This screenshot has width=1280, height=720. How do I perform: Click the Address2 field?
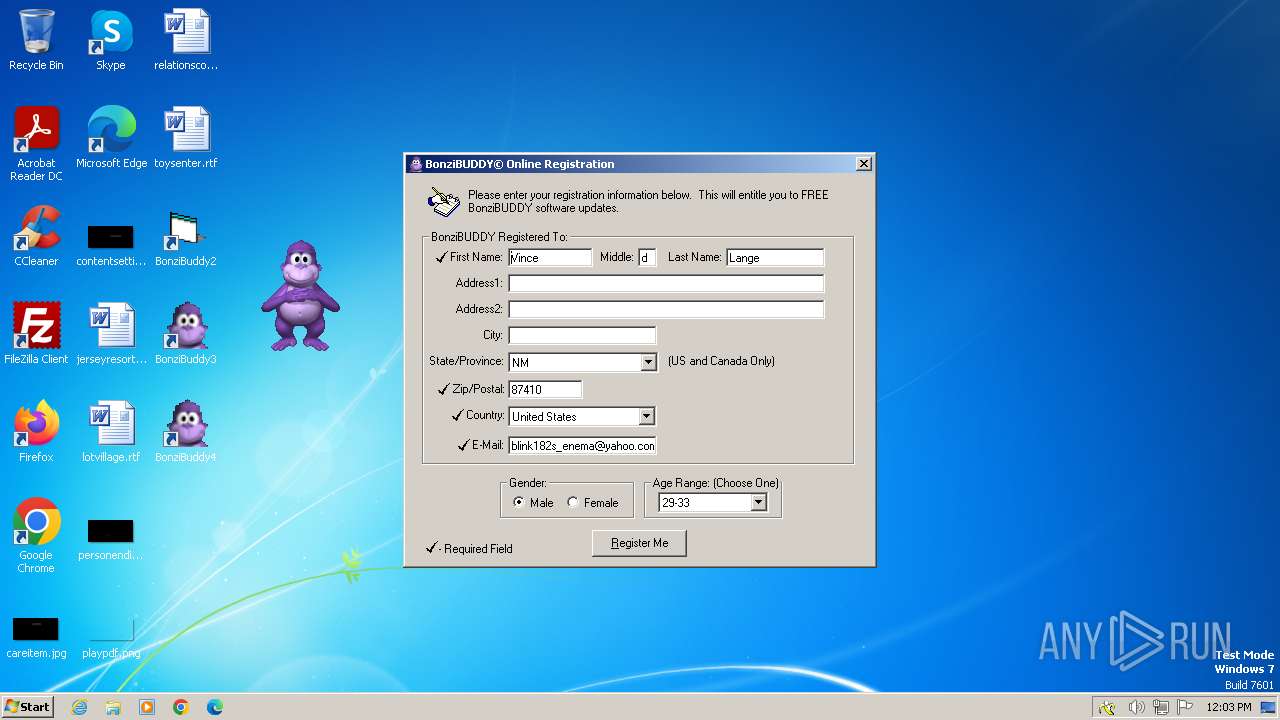tap(666, 309)
